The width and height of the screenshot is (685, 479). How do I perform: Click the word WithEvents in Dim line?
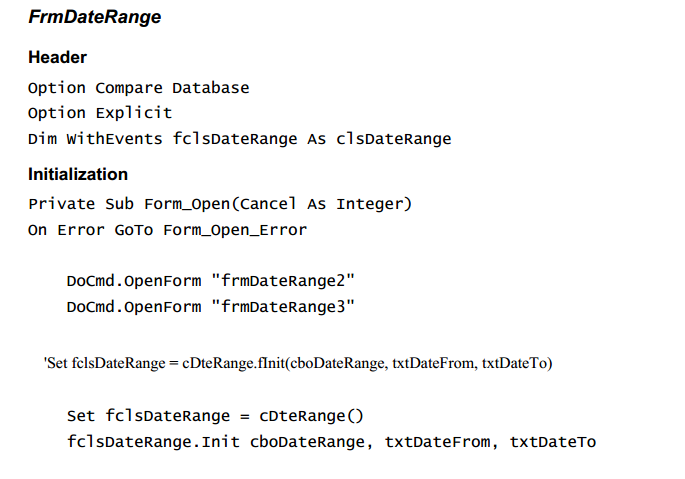coord(114,139)
